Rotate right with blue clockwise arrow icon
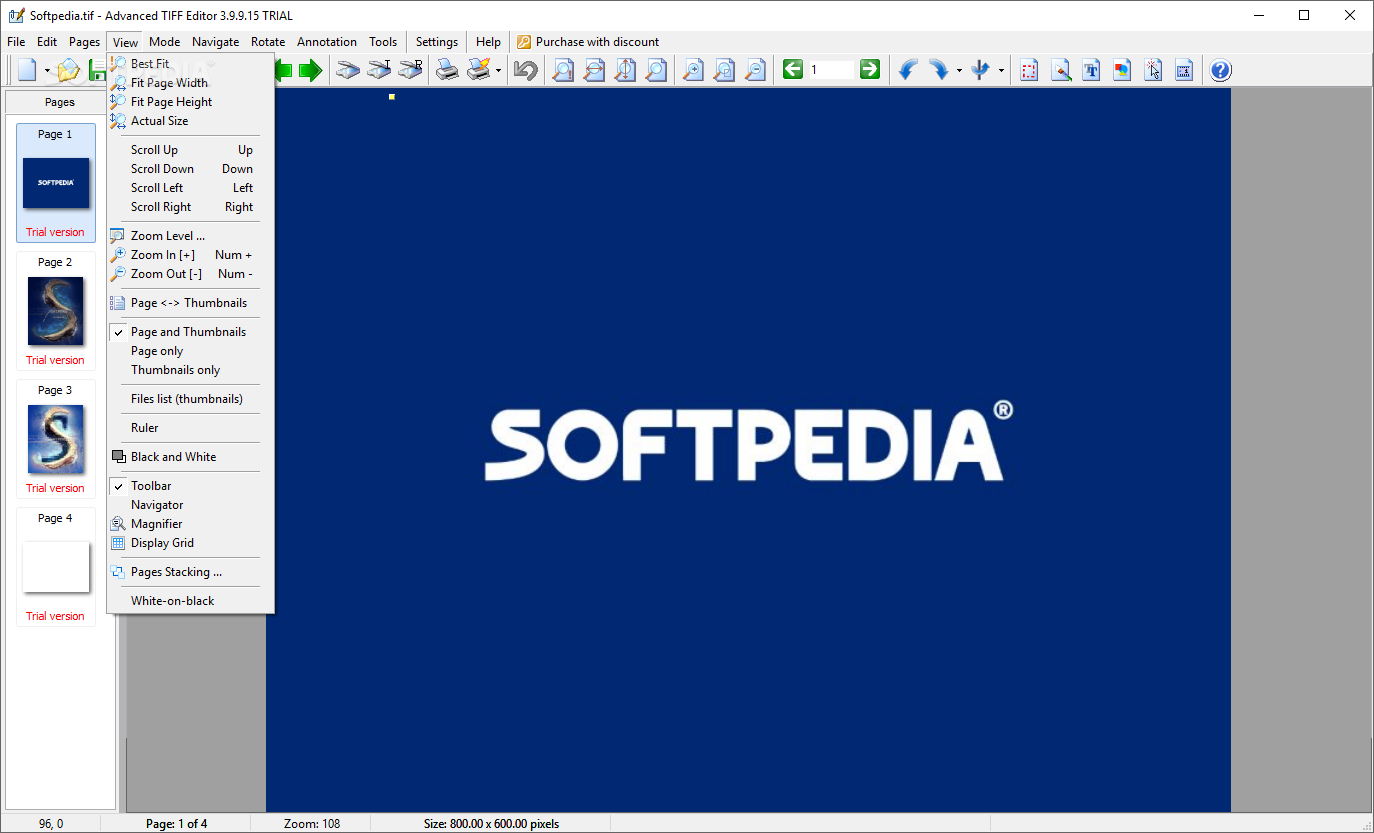This screenshot has width=1374, height=833. (x=939, y=70)
